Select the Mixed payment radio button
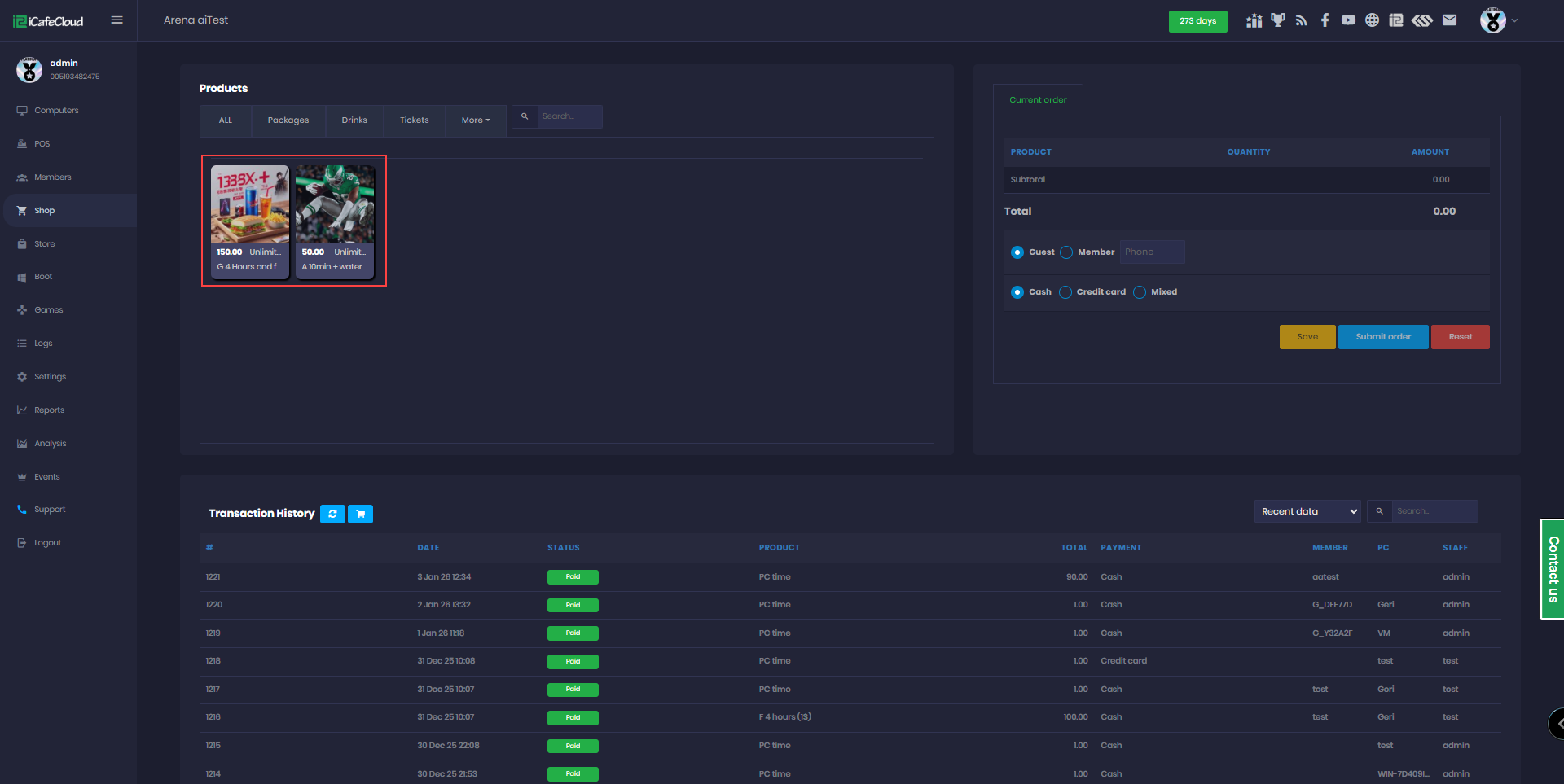This screenshot has height=784, width=1564. click(x=1140, y=292)
